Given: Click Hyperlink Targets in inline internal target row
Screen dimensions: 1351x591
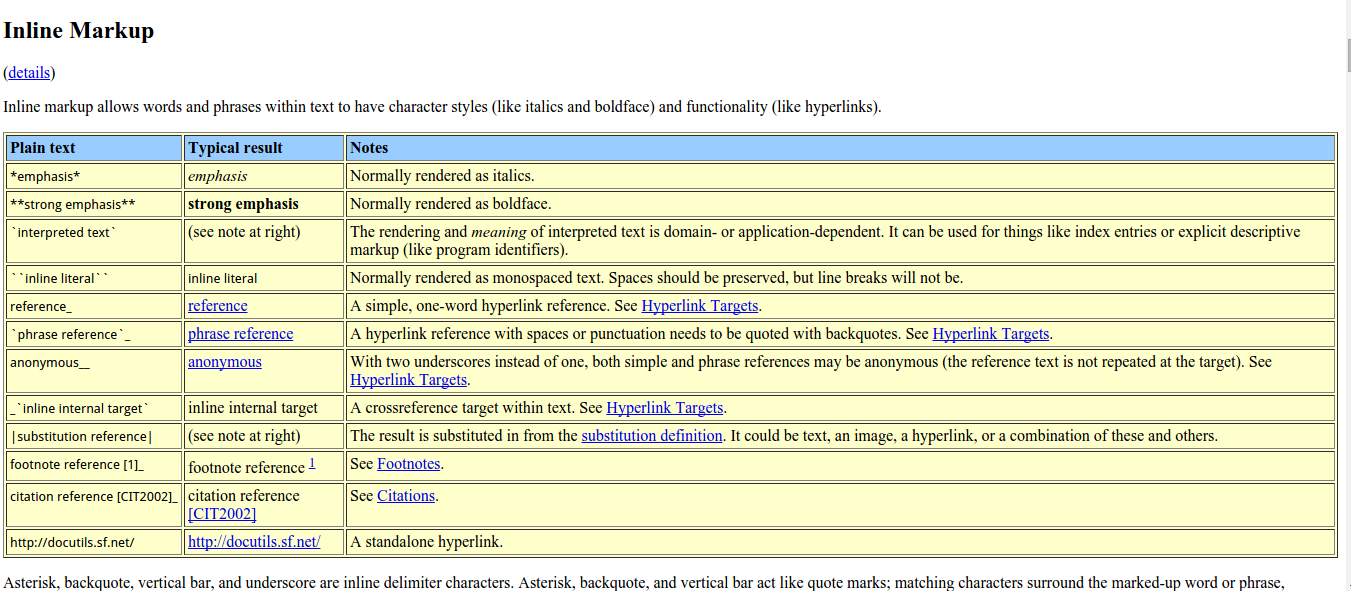Looking at the screenshot, I should click(x=664, y=408).
